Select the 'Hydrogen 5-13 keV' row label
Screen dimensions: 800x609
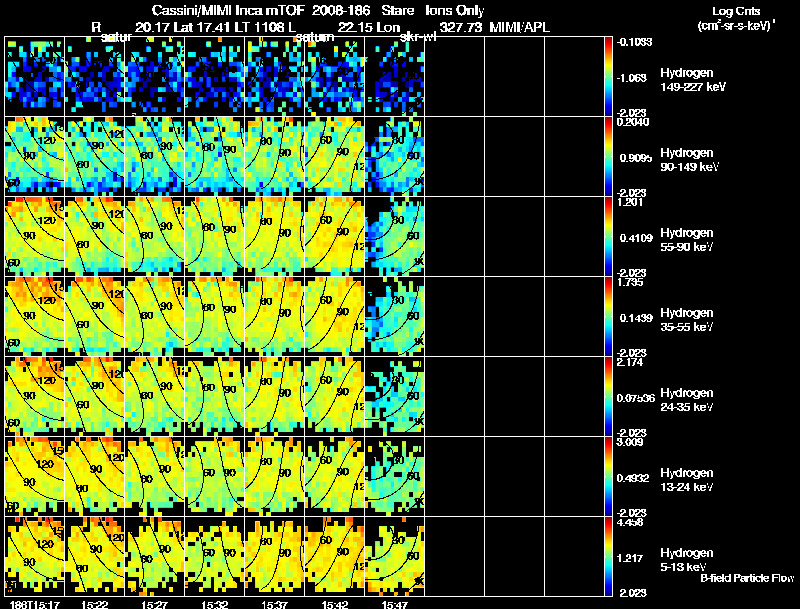pyautogui.click(x=687, y=560)
